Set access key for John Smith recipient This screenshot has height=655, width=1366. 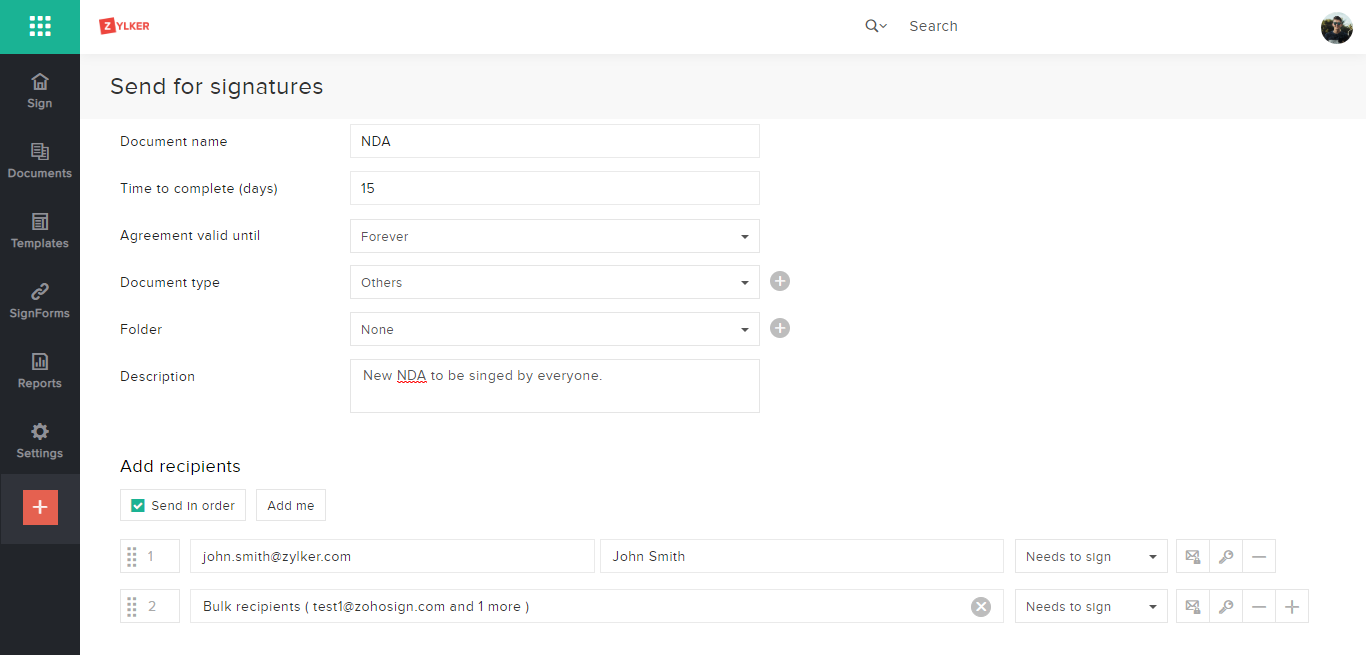tap(1226, 557)
